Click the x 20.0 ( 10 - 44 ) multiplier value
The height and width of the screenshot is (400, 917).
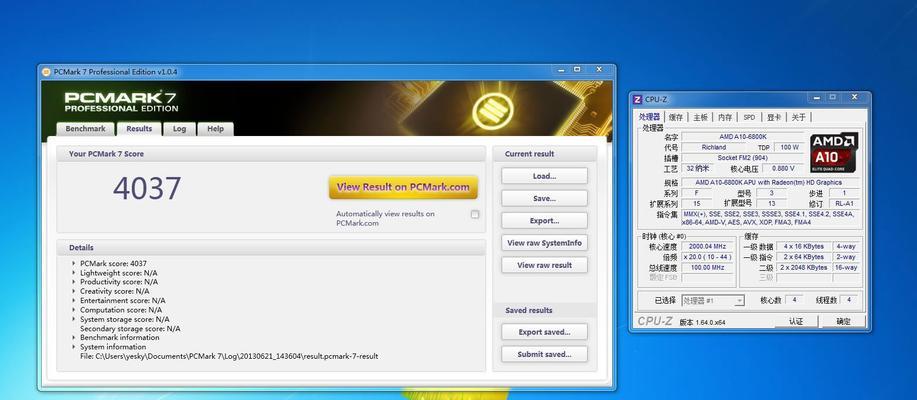[x=706, y=257]
